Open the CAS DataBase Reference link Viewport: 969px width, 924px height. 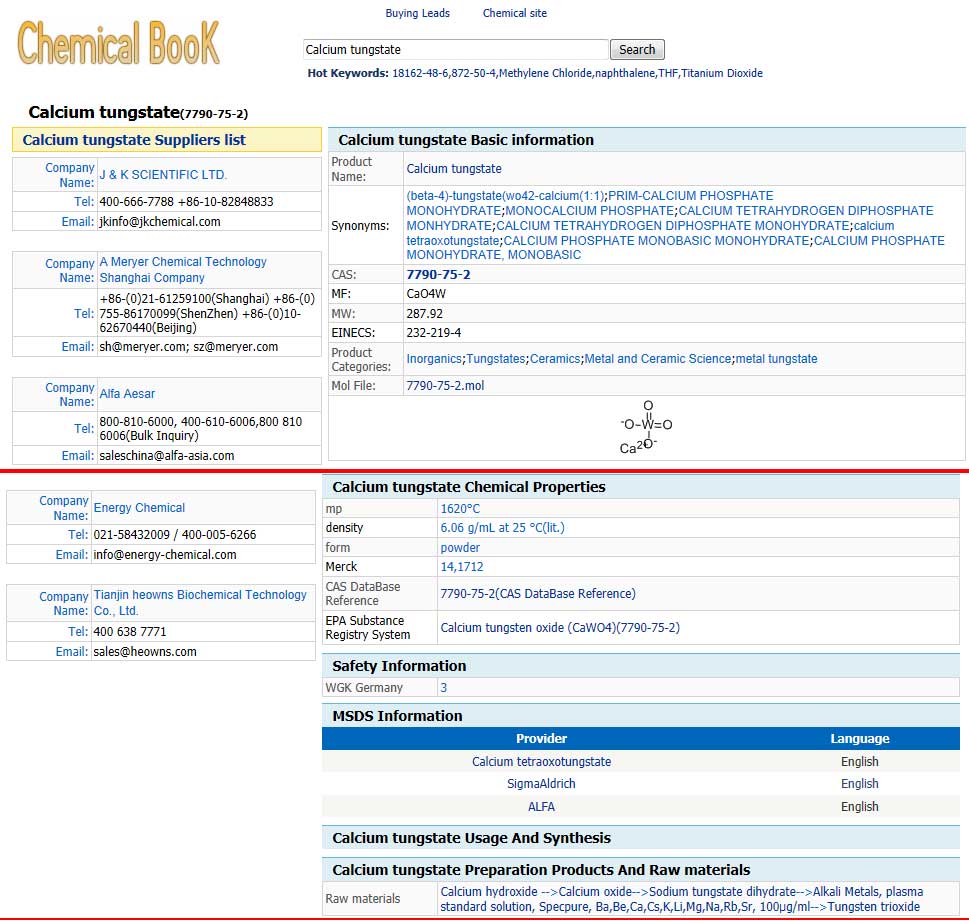538,593
